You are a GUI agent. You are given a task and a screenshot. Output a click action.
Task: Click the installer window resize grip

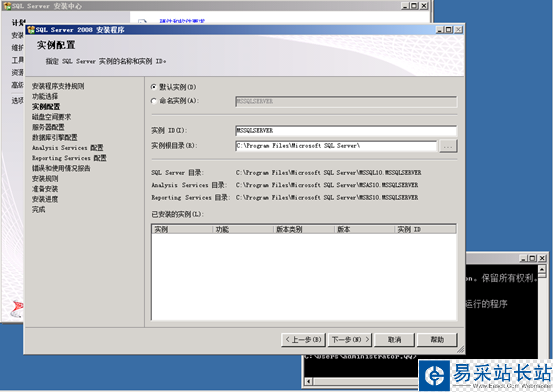point(461,349)
